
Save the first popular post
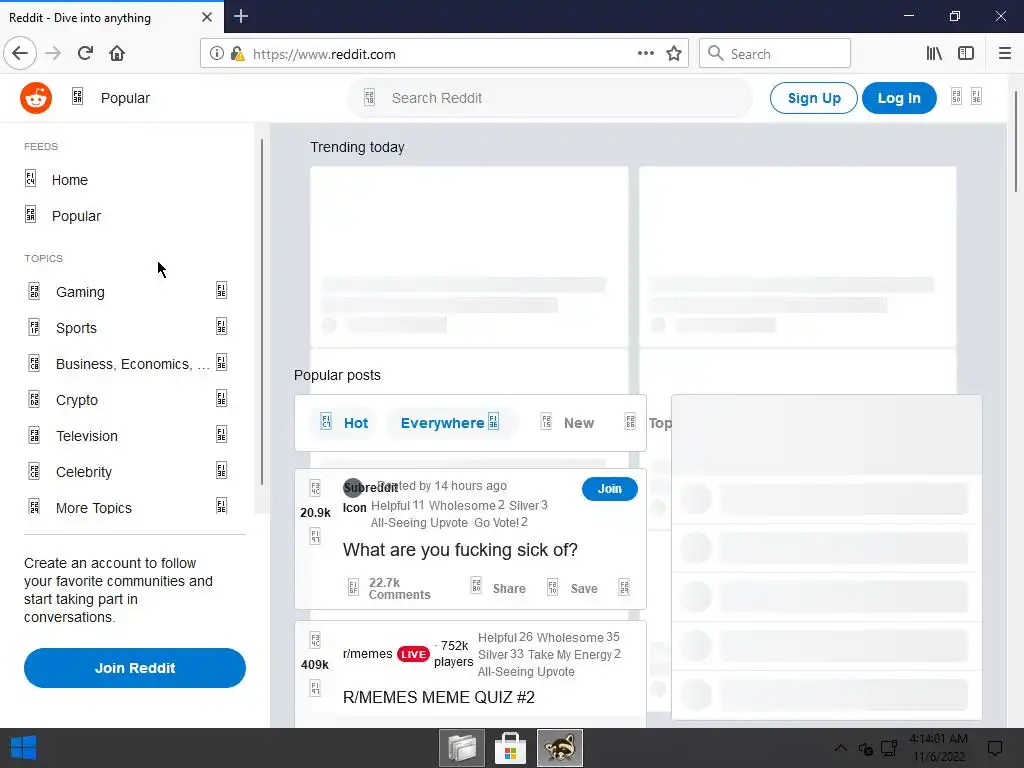pyautogui.click(x=573, y=588)
